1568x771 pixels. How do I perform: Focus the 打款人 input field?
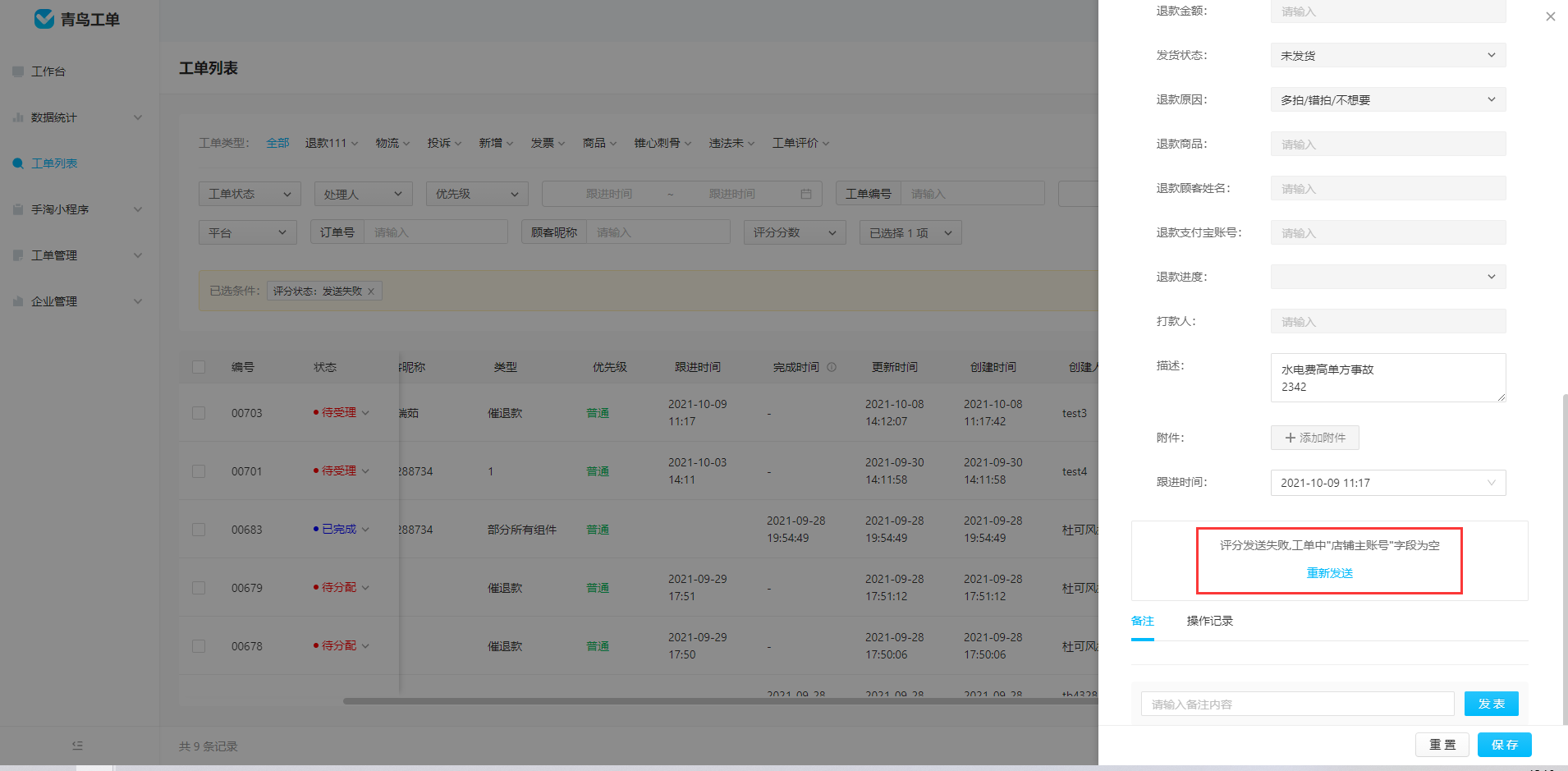[1388, 321]
